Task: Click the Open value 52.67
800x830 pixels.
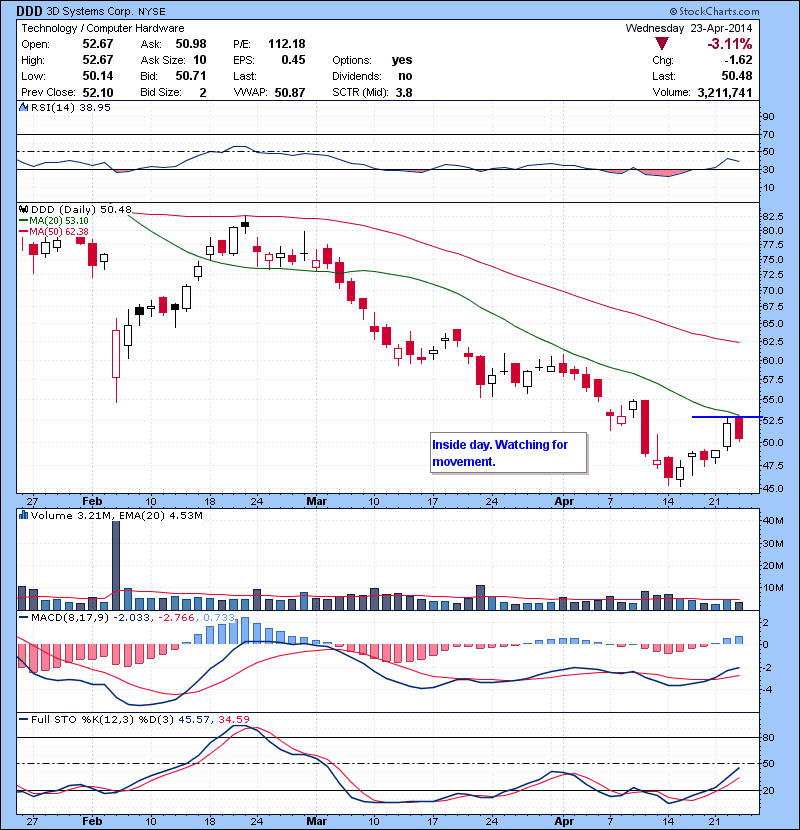Action: 97,44
